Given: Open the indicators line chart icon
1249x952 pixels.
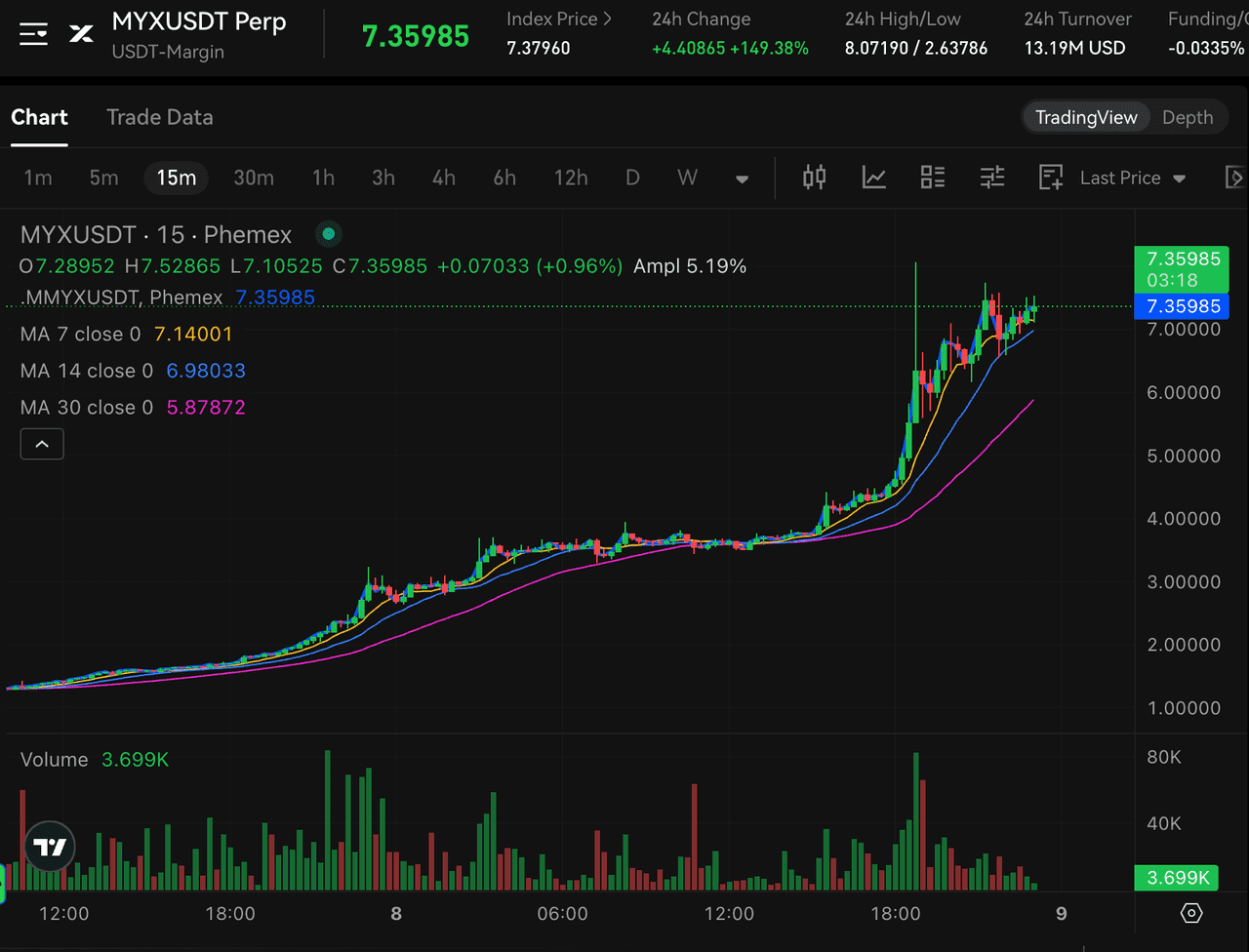Looking at the screenshot, I should pos(874,178).
